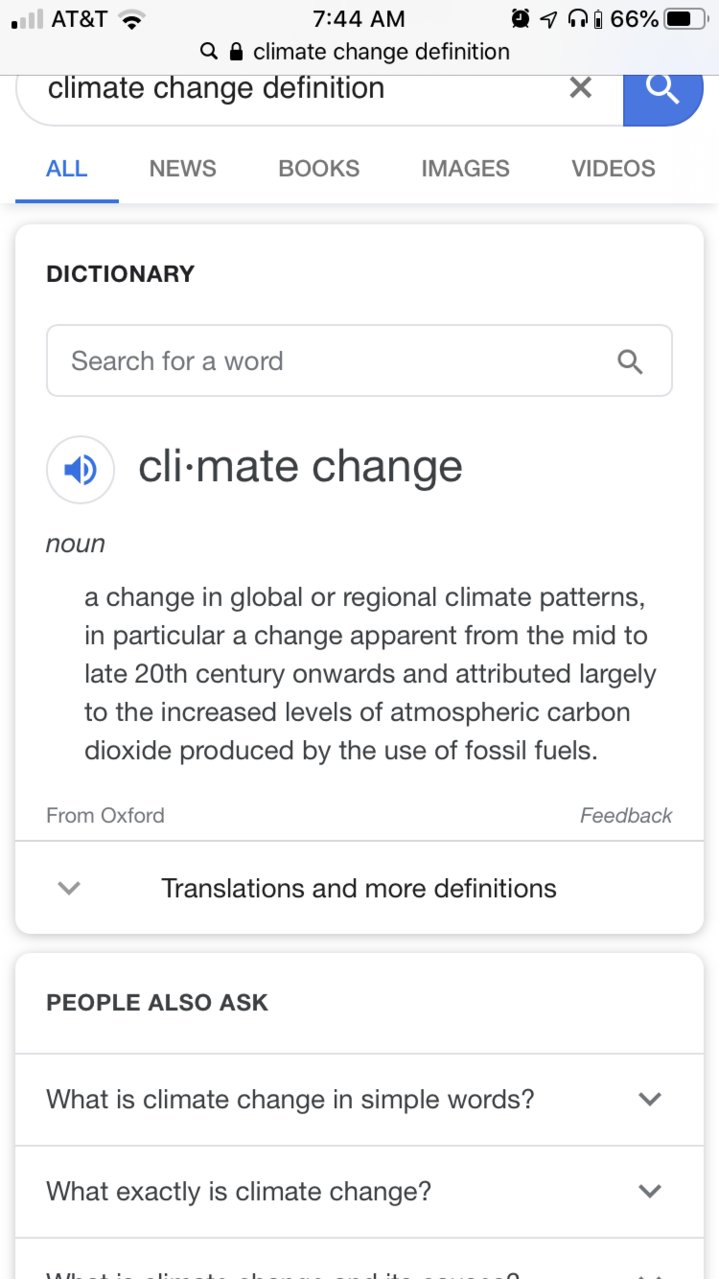Tap the Feedback link
719x1279 pixels.
[626, 816]
